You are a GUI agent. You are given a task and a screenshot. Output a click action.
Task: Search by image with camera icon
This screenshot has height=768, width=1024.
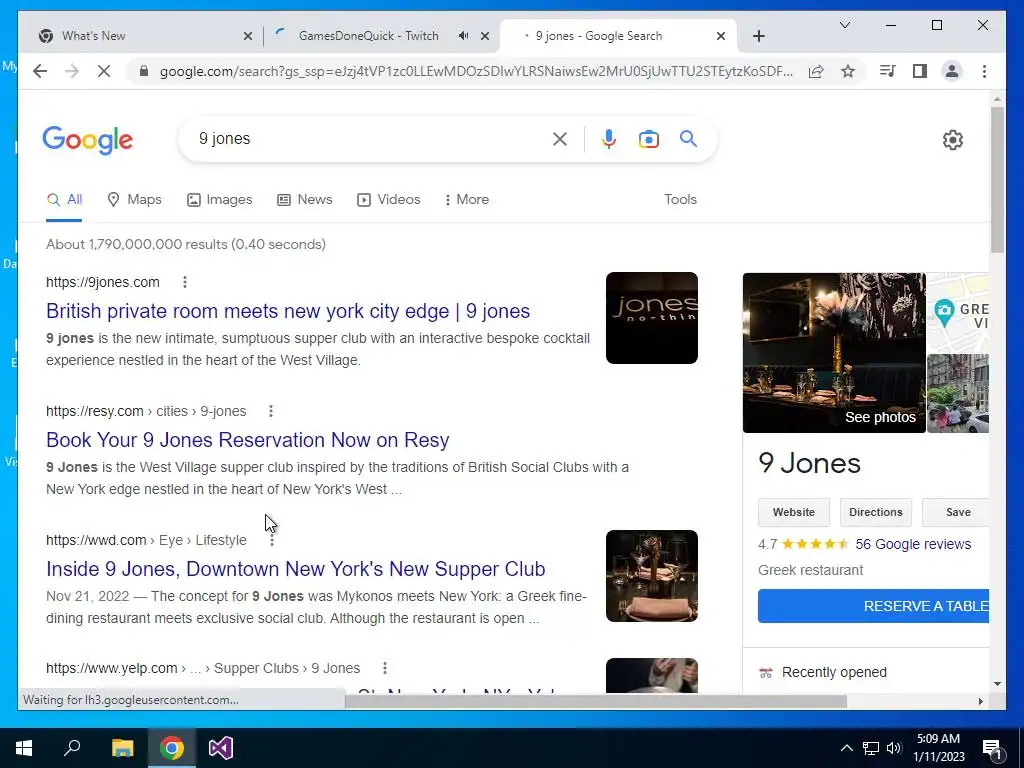[x=648, y=139]
